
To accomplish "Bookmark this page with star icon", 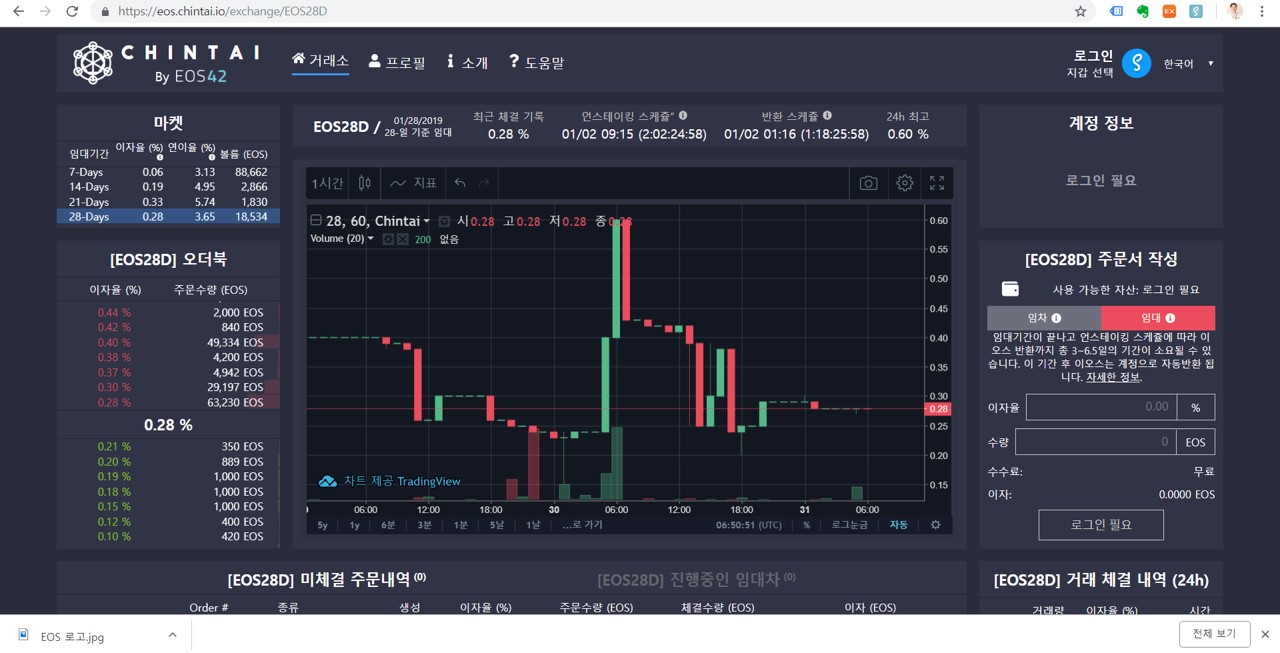I will click(x=1080, y=12).
